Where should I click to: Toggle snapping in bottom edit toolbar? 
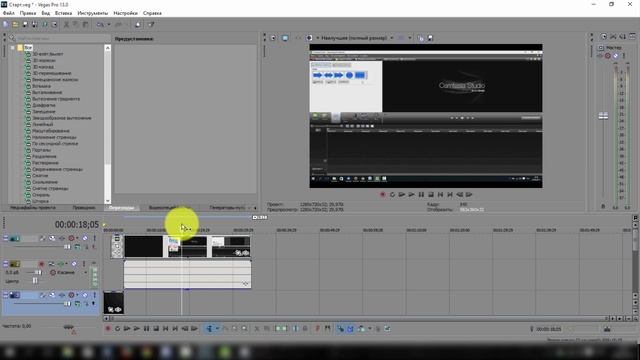tap(340, 329)
